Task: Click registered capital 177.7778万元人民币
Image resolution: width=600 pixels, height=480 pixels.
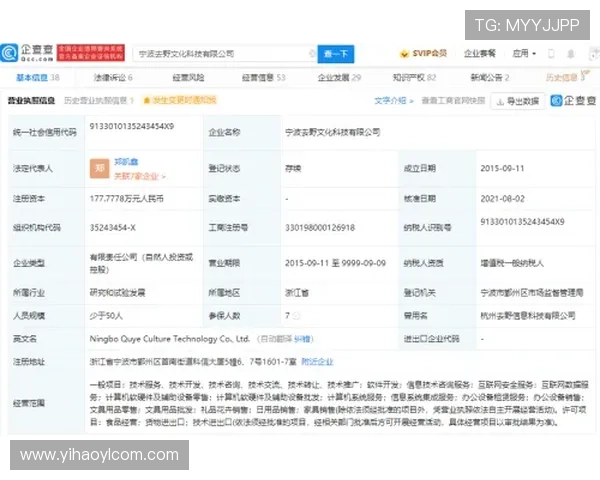Action: coord(127,199)
